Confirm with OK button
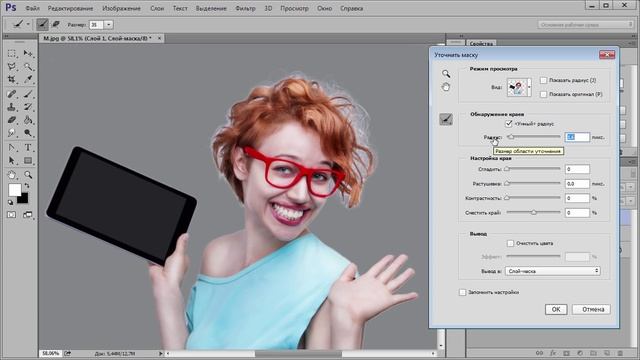Viewport: 640px width, 360px height. [x=556, y=309]
